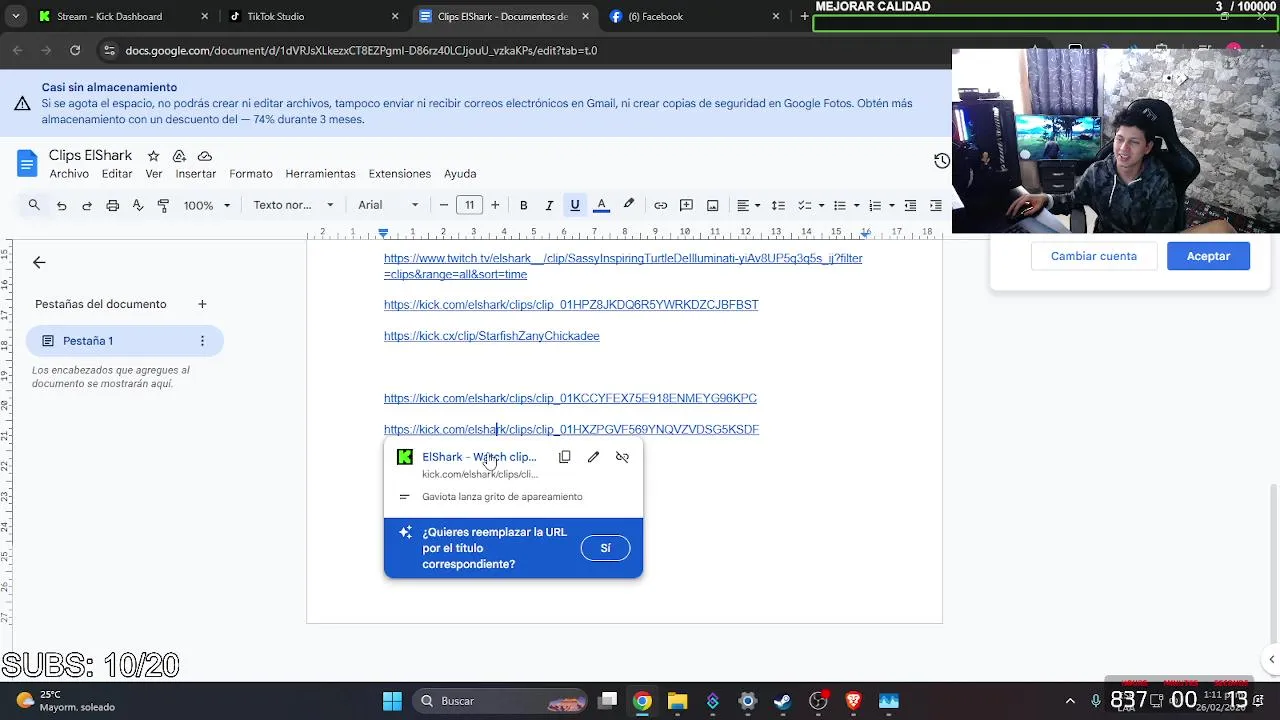Open the 100% zoom dropdown

click(x=207, y=205)
